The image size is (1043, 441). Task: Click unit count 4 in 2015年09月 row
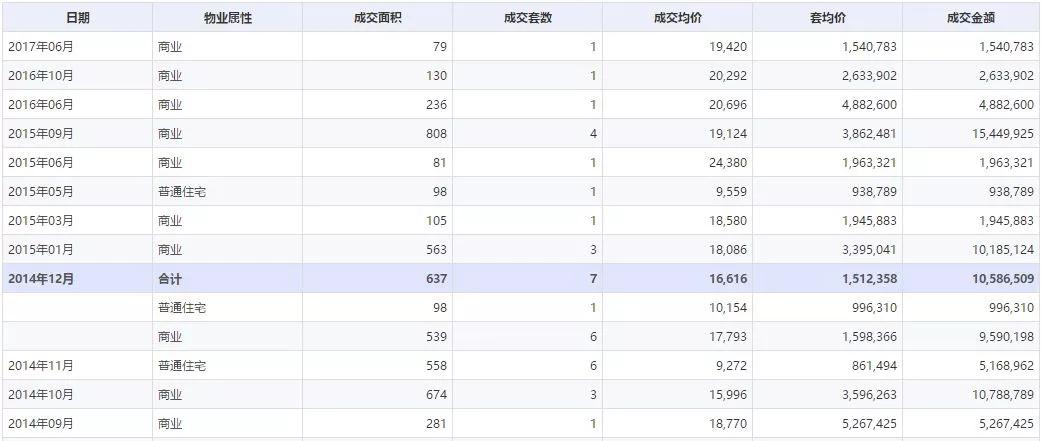coord(593,134)
